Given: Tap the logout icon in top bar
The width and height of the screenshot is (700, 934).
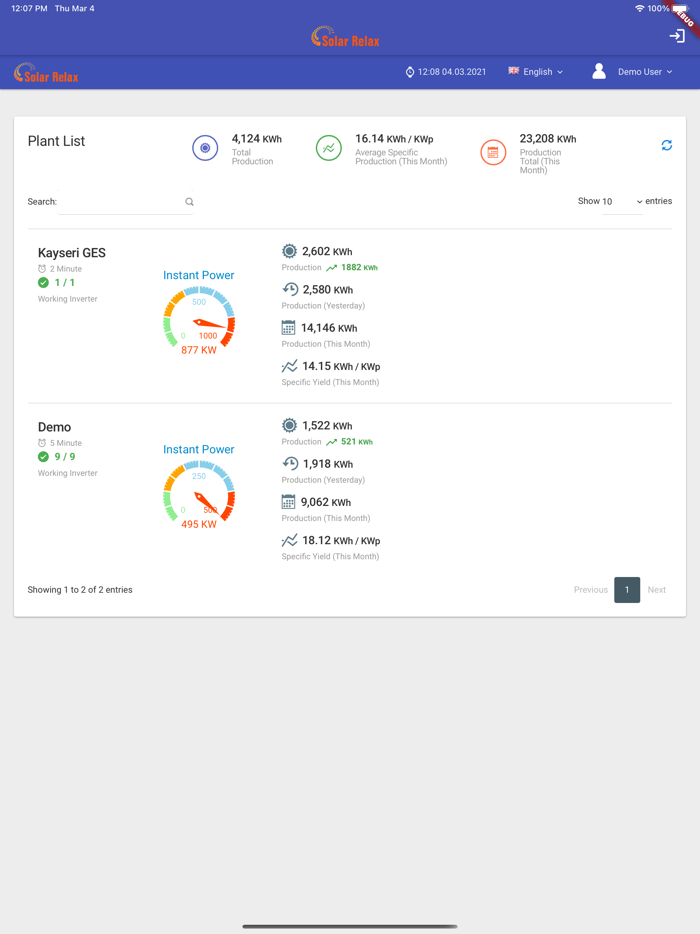Looking at the screenshot, I should [x=677, y=36].
